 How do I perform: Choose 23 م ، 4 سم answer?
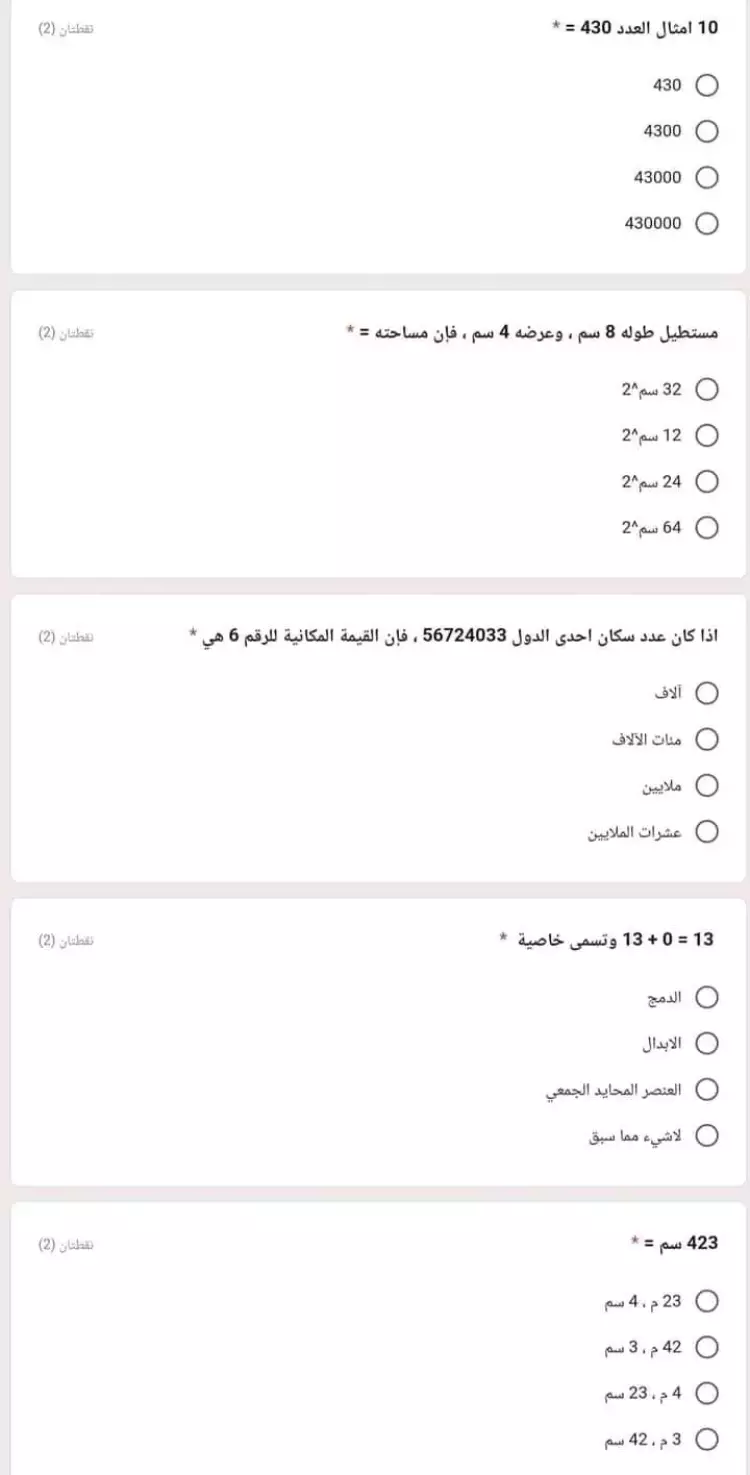coord(706,1301)
